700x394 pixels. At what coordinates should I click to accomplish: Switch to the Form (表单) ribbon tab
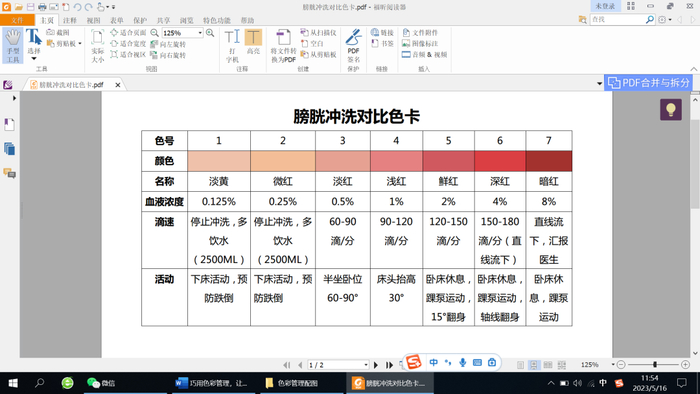tap(117, 21)
